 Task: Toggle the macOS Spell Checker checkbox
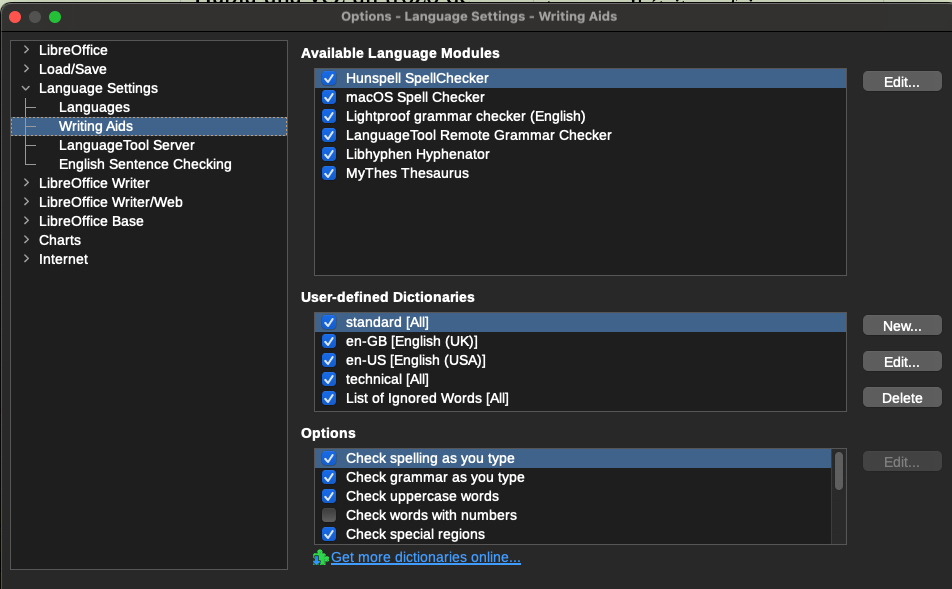[329, 97]
